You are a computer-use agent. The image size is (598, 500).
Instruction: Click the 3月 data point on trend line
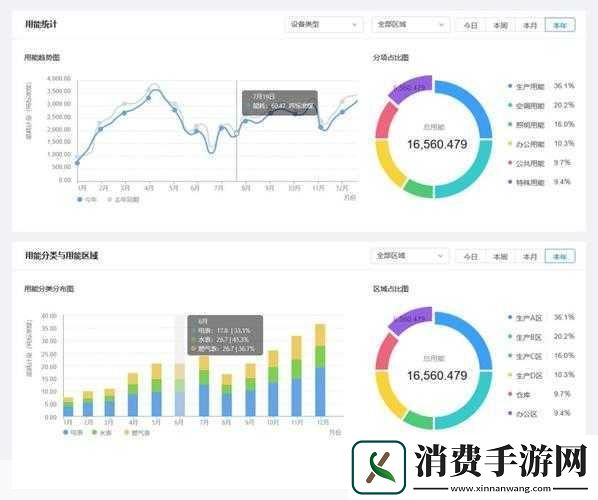coord(124,113)
